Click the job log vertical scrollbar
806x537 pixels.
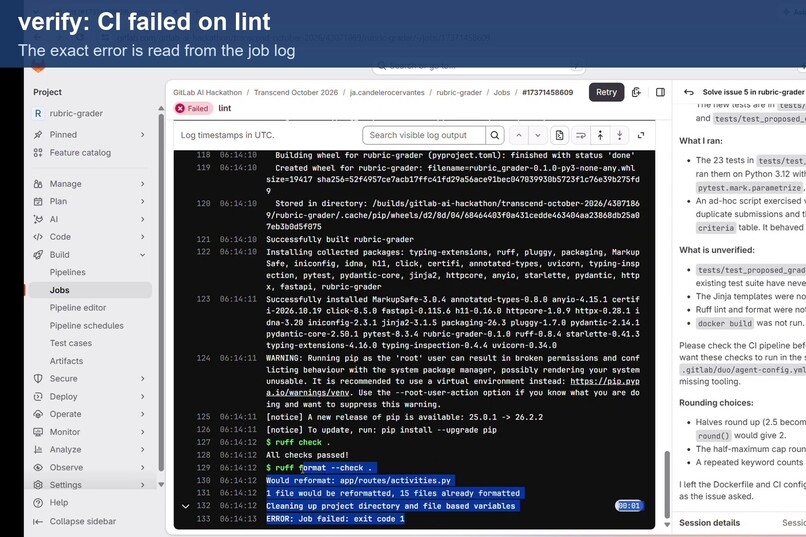click(667, 485)
